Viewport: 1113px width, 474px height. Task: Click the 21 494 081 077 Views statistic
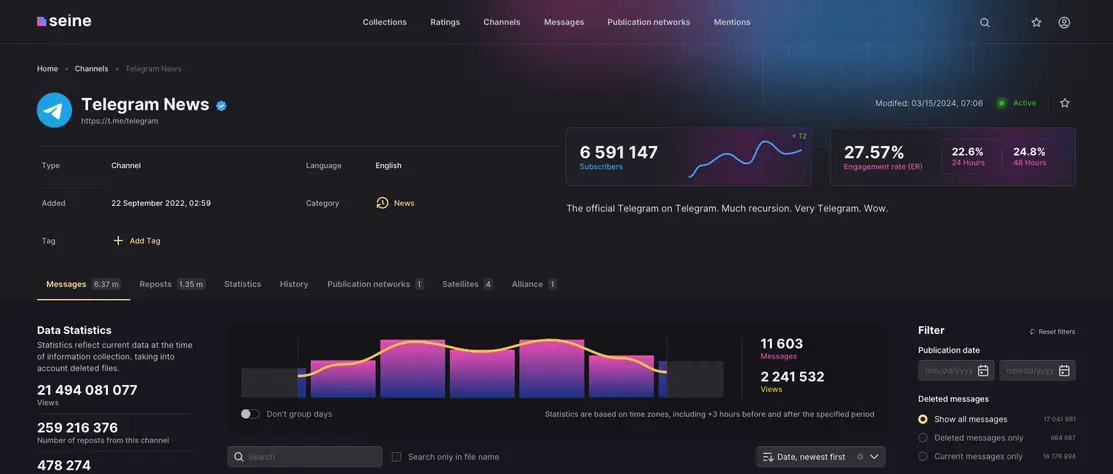point(87,390)
